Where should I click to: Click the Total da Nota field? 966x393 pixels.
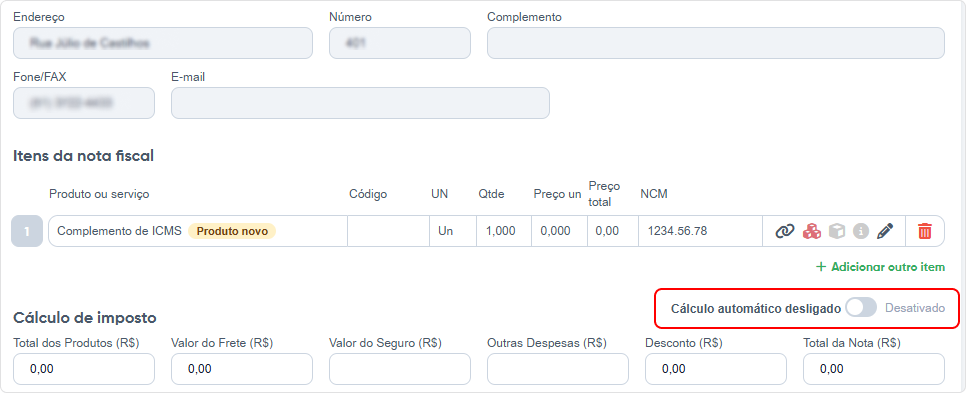[x=874, y=369]
